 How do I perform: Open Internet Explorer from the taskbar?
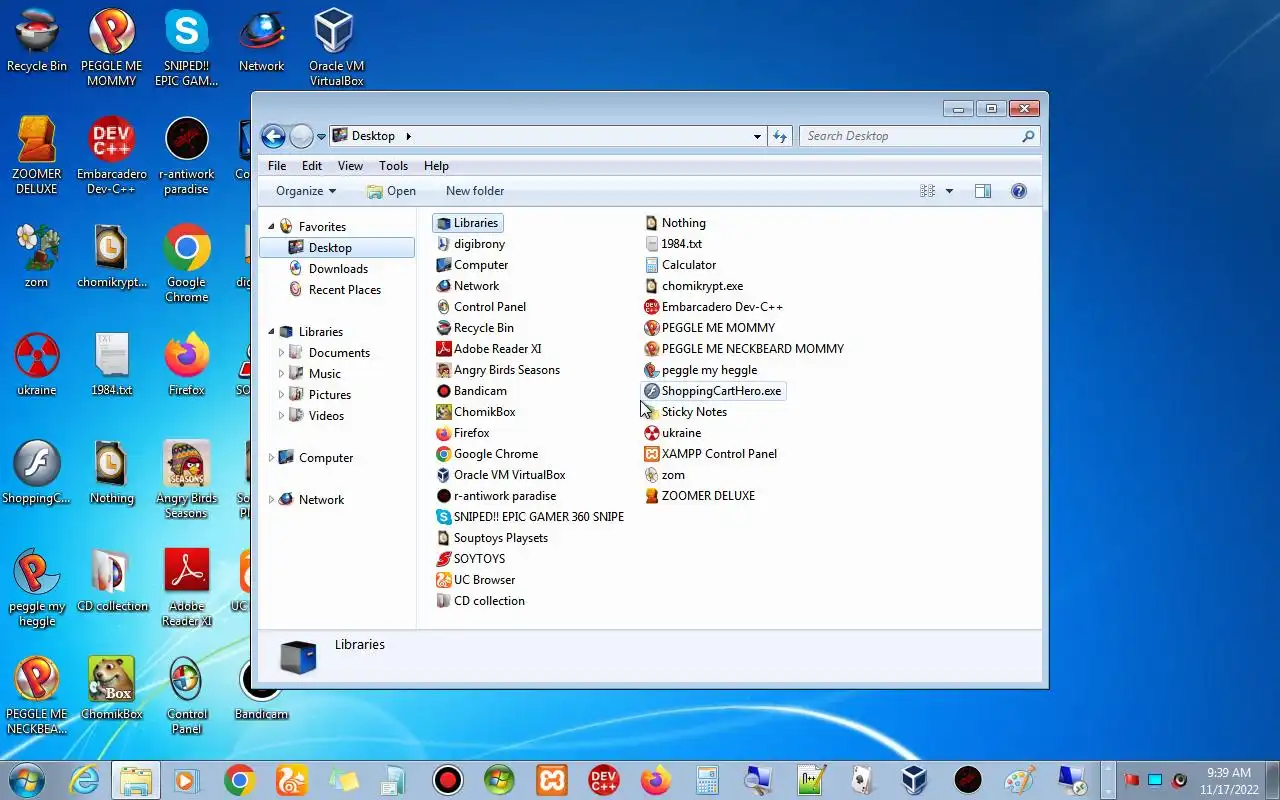tap(83, 780)
